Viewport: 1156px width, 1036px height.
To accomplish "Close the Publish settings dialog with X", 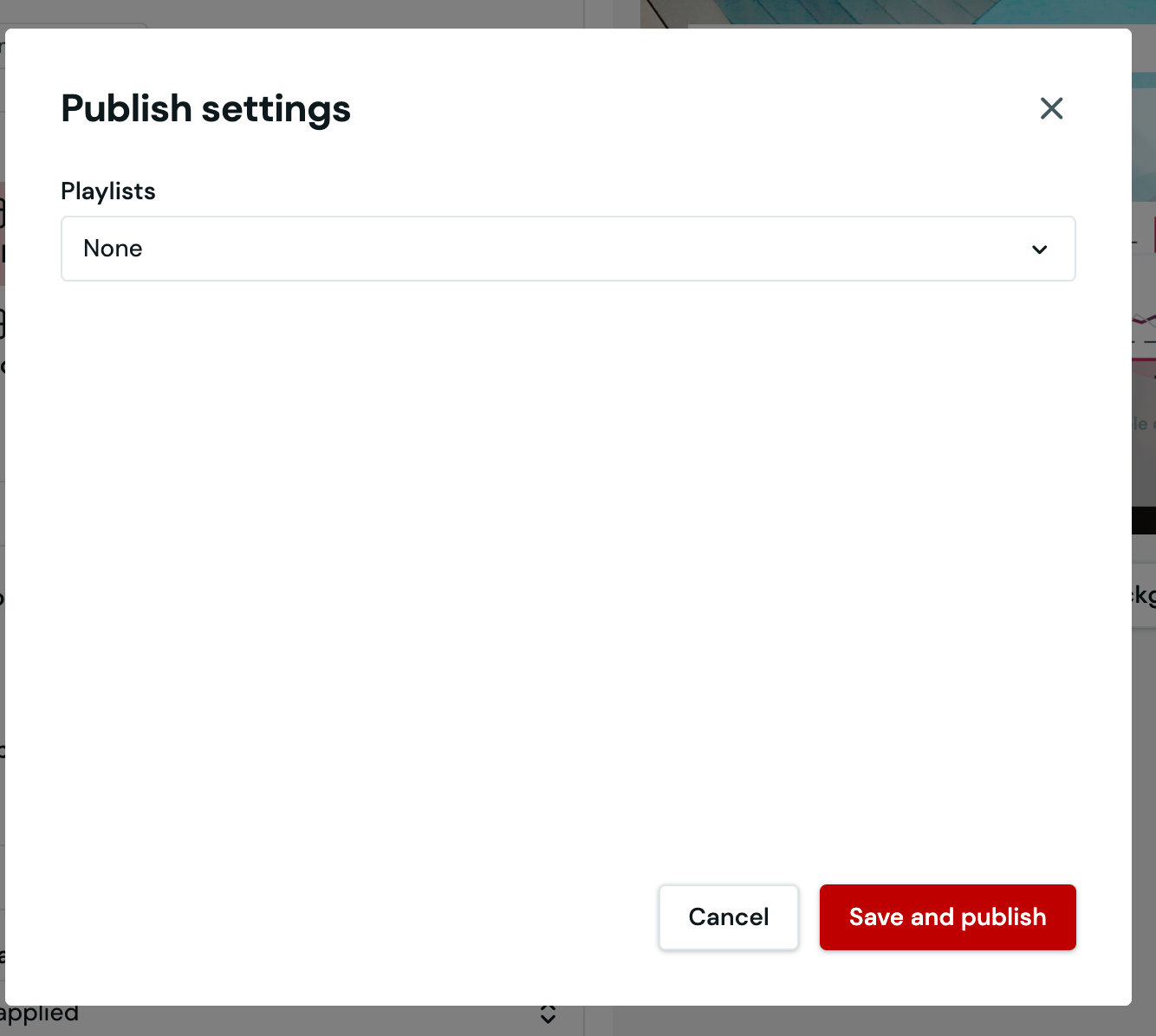I will tap(1051, 108).
